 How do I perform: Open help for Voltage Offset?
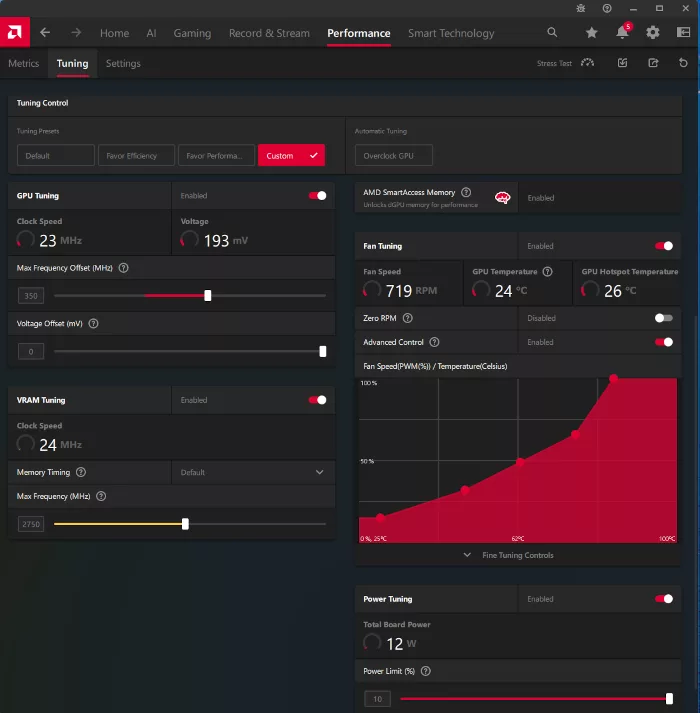pyautogui.click(x=93, y=323)
